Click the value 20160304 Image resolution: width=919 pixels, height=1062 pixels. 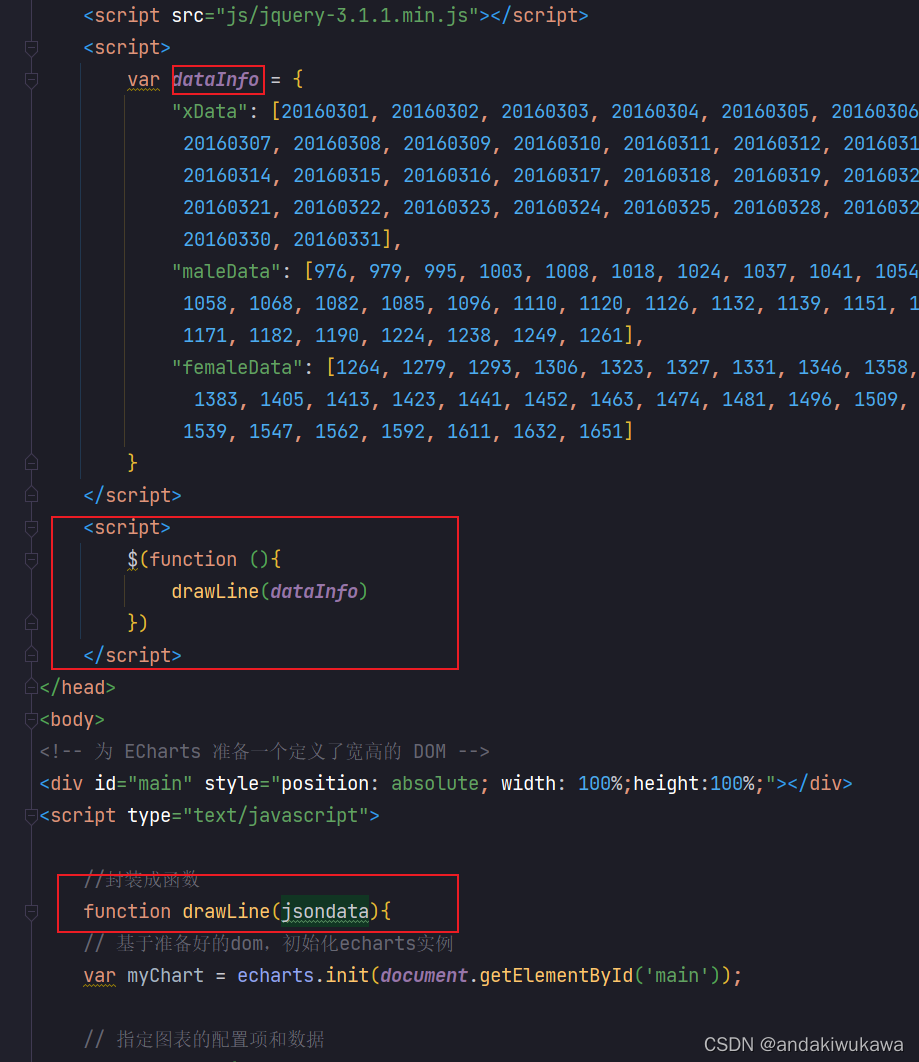point(655,112)
